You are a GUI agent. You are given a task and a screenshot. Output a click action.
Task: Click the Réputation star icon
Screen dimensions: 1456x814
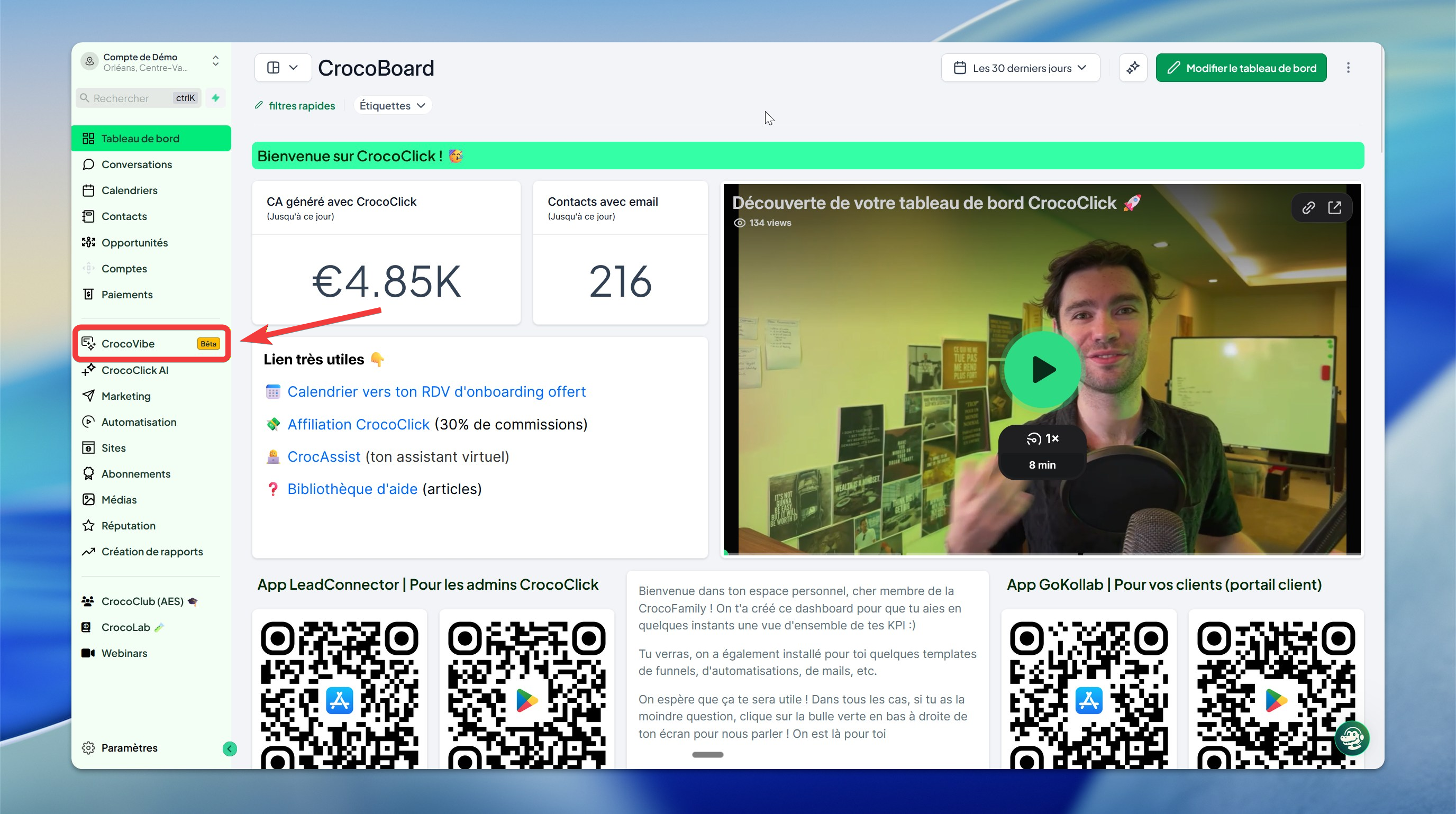click(x=88, y=525)
